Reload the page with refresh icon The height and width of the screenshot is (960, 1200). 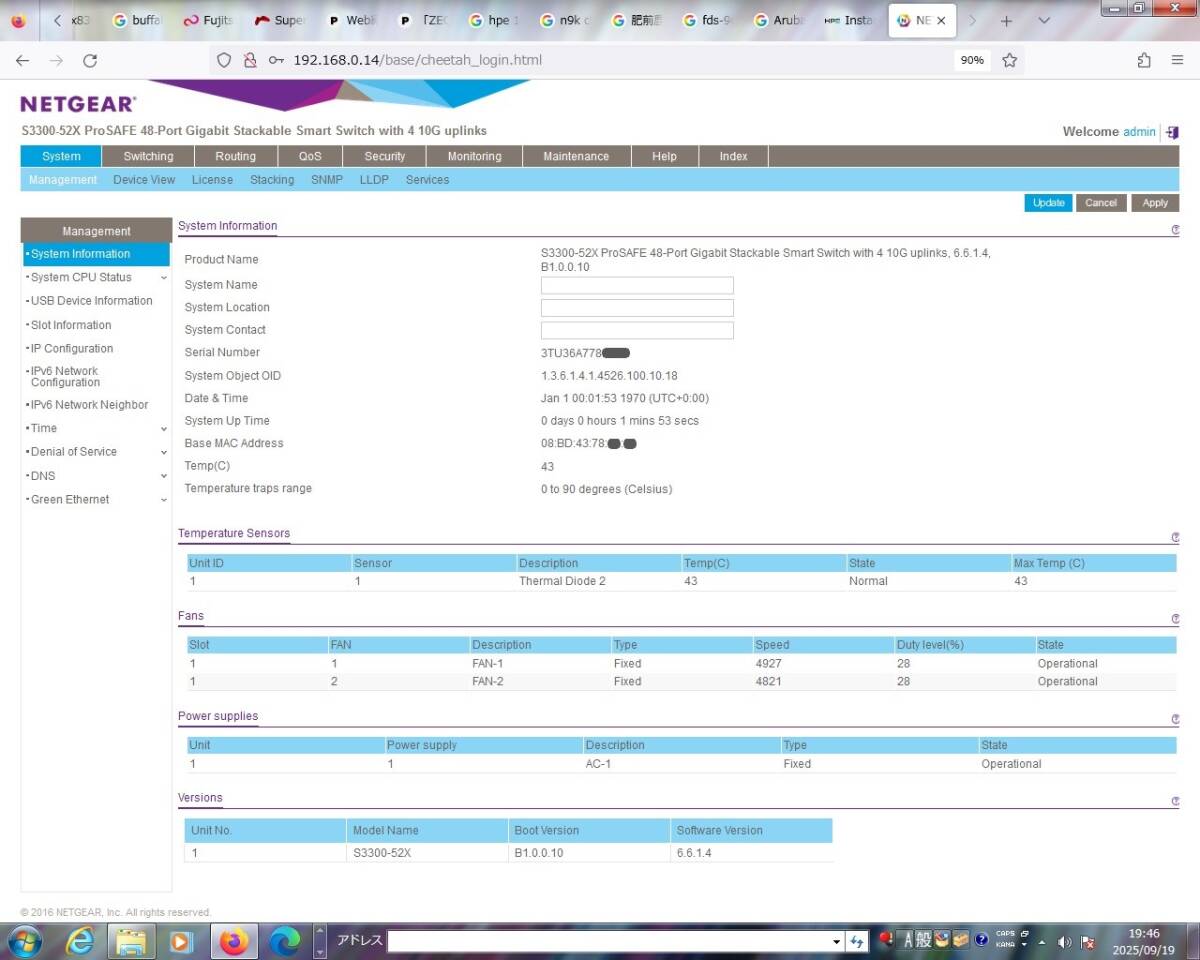(90, 60)
